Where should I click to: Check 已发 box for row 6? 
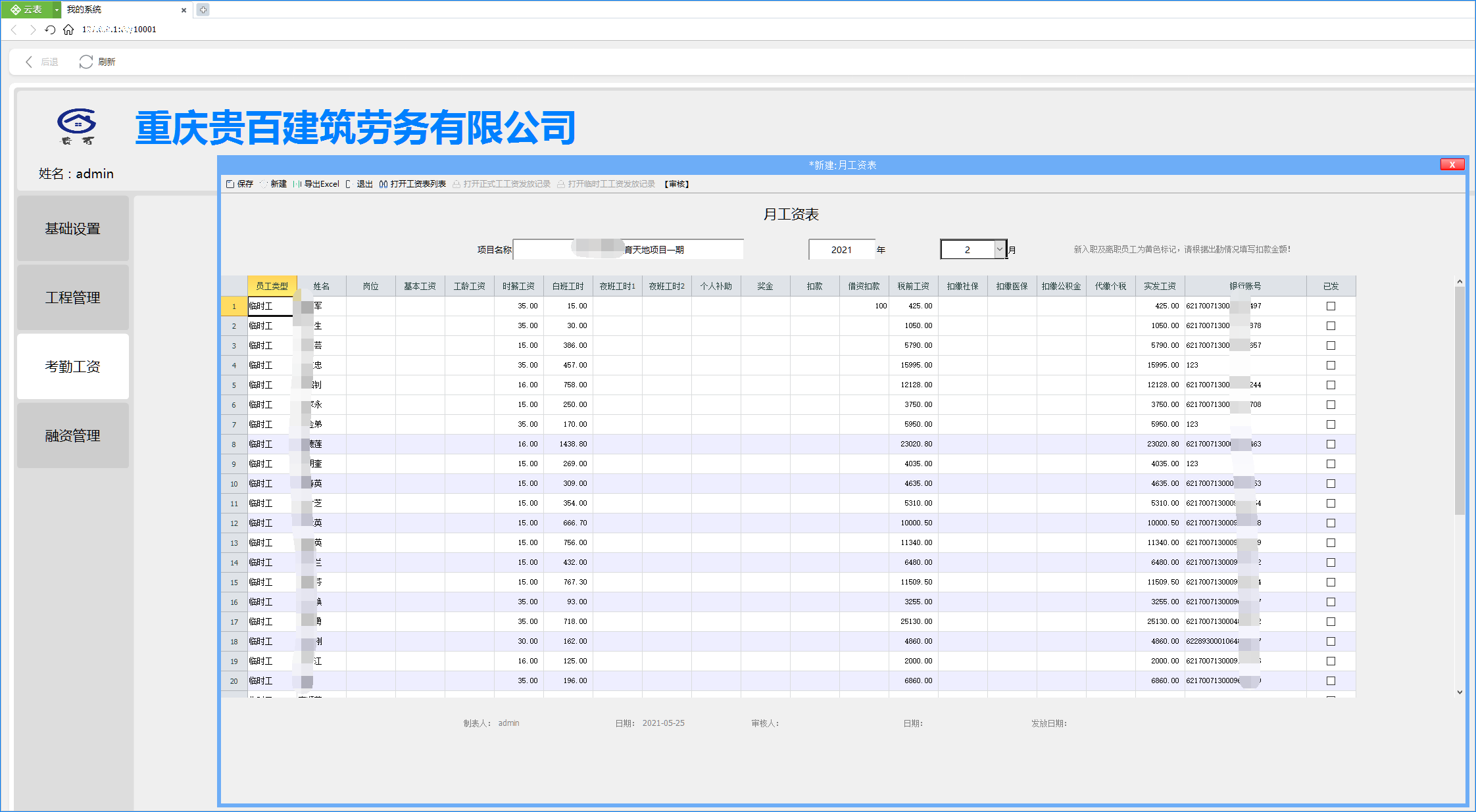[1331, 404]
